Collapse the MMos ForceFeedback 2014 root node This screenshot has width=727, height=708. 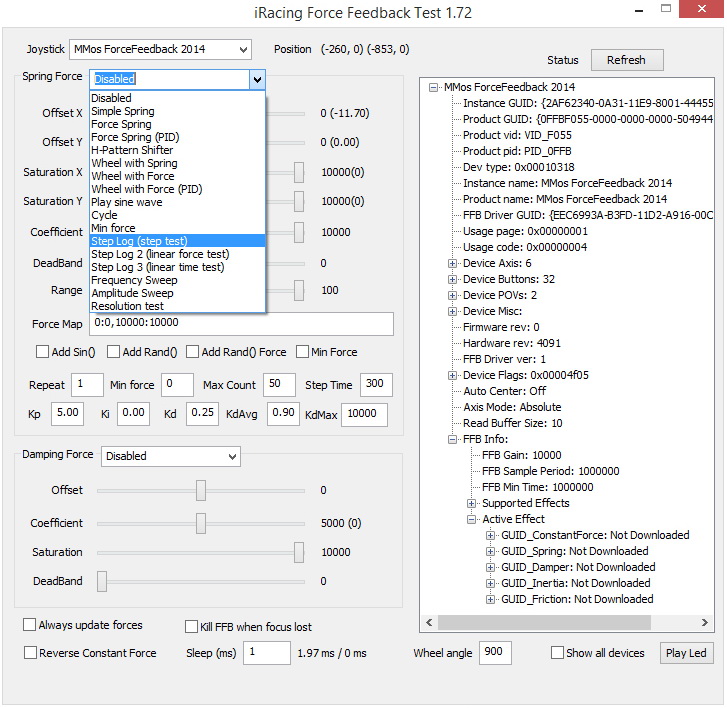coord(434,87)
